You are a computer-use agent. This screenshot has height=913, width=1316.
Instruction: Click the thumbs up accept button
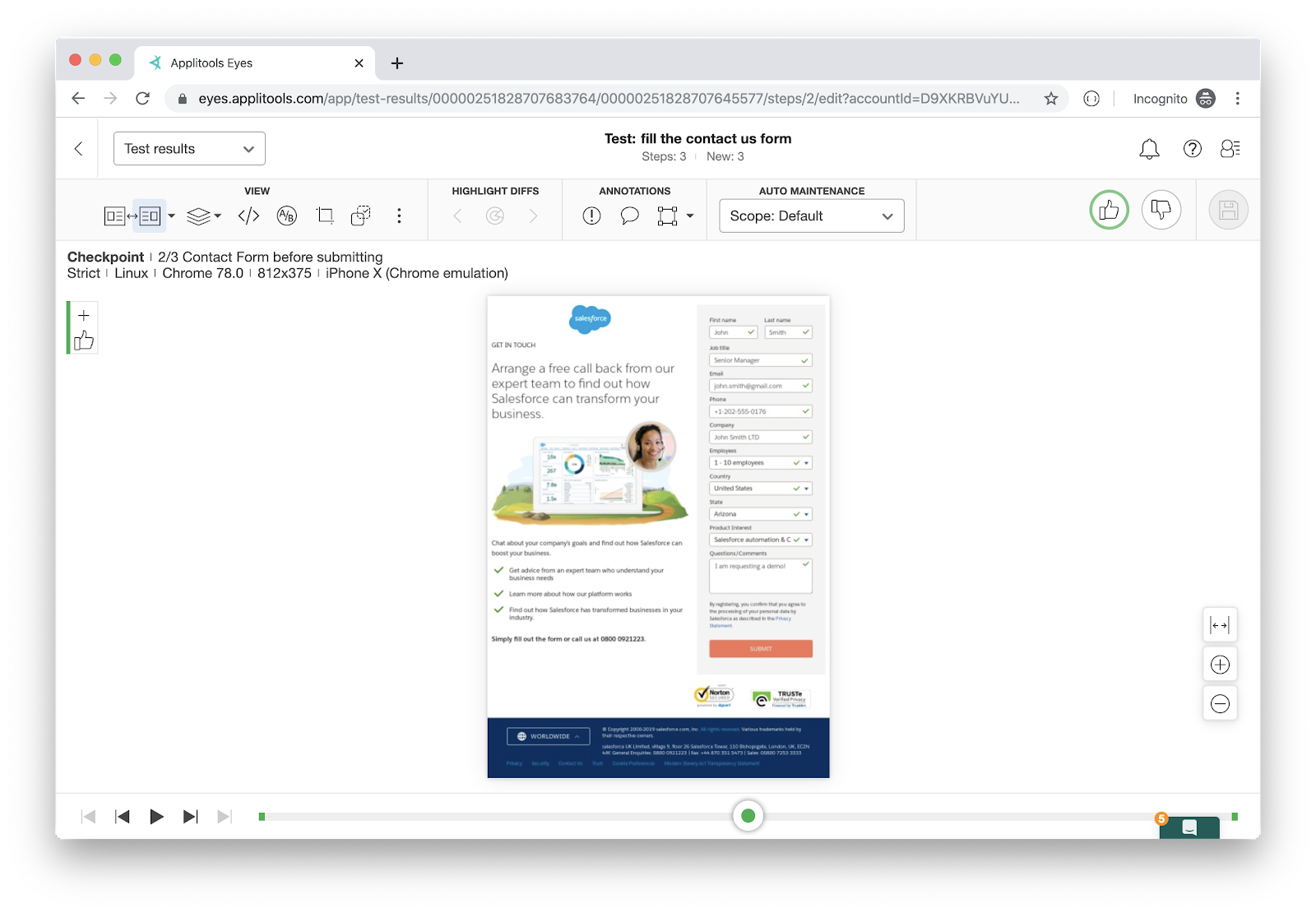(x=1109, y=210)
